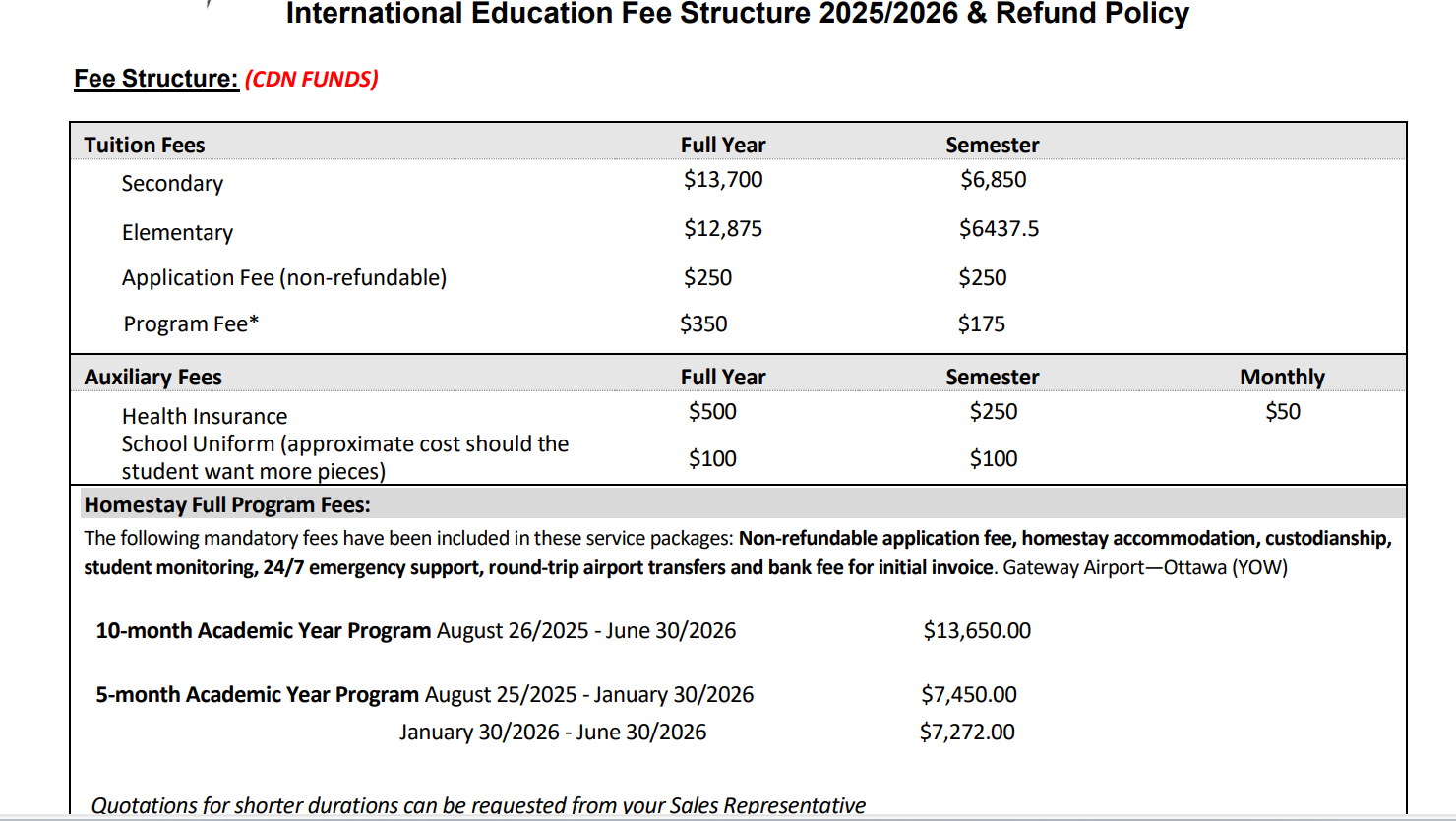Select the 10-month program price $13,650.00
Image resolution: width=1456 pixels, height=821 pixels.
(x=977, y=630)
